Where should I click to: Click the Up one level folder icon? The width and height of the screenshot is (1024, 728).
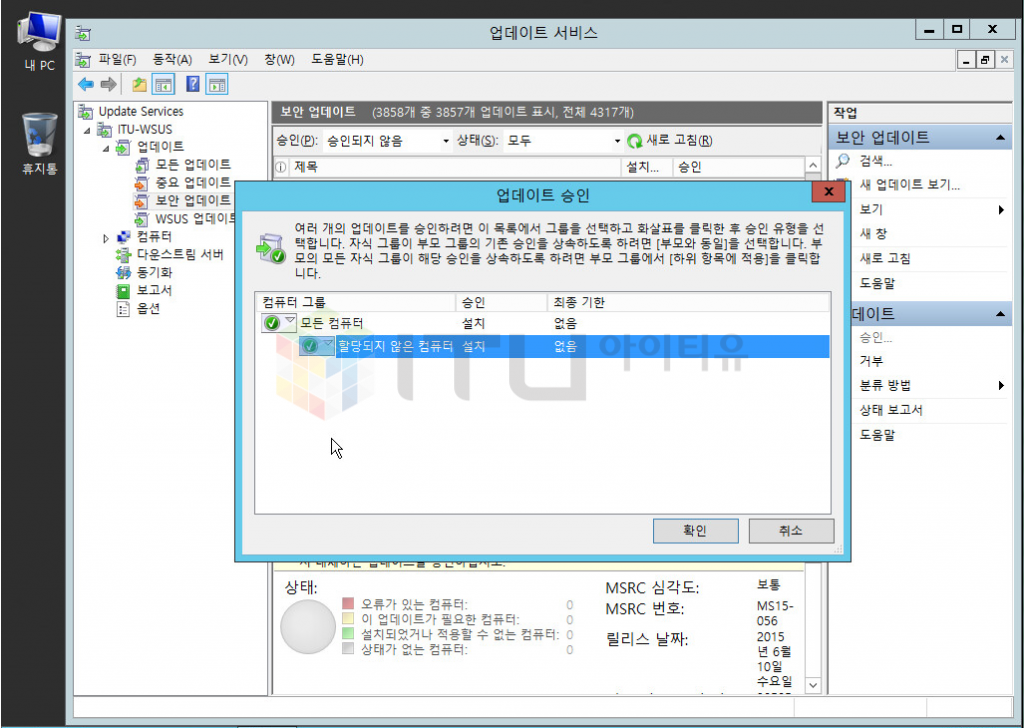click(139, 85)
